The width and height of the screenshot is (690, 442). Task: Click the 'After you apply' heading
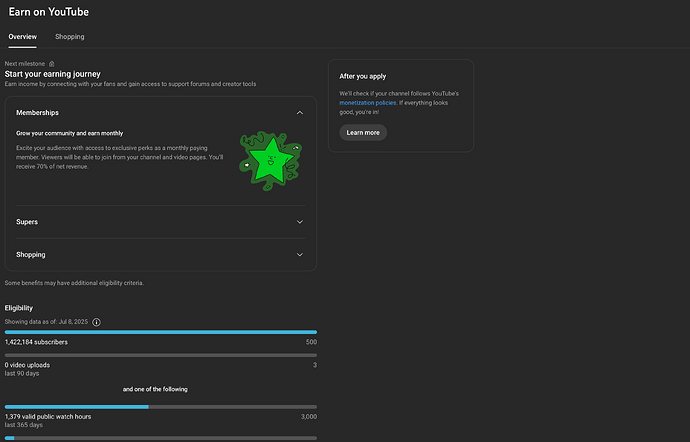click(363, 76)
